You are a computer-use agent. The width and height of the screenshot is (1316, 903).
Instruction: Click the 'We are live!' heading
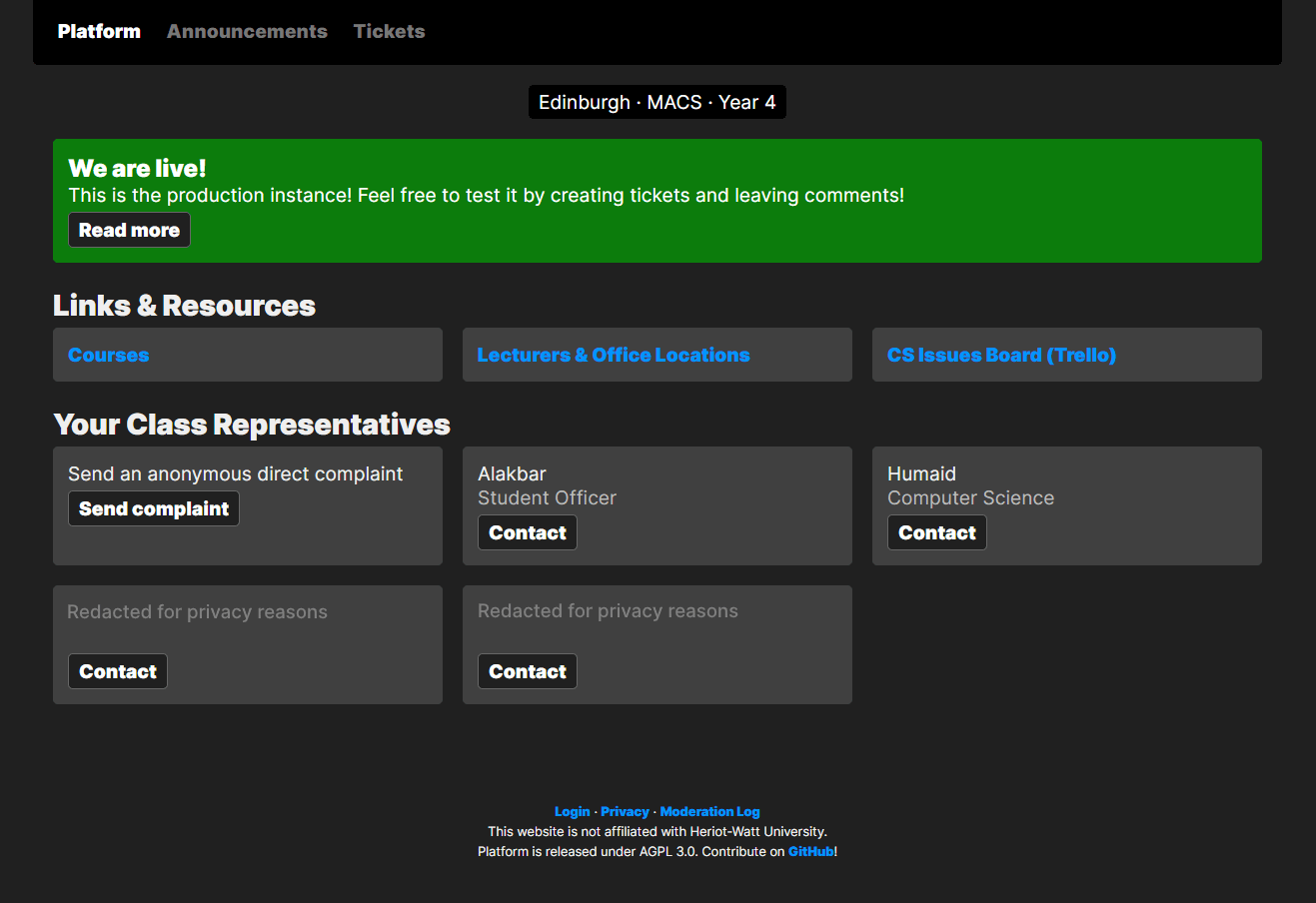click(137, 168)
